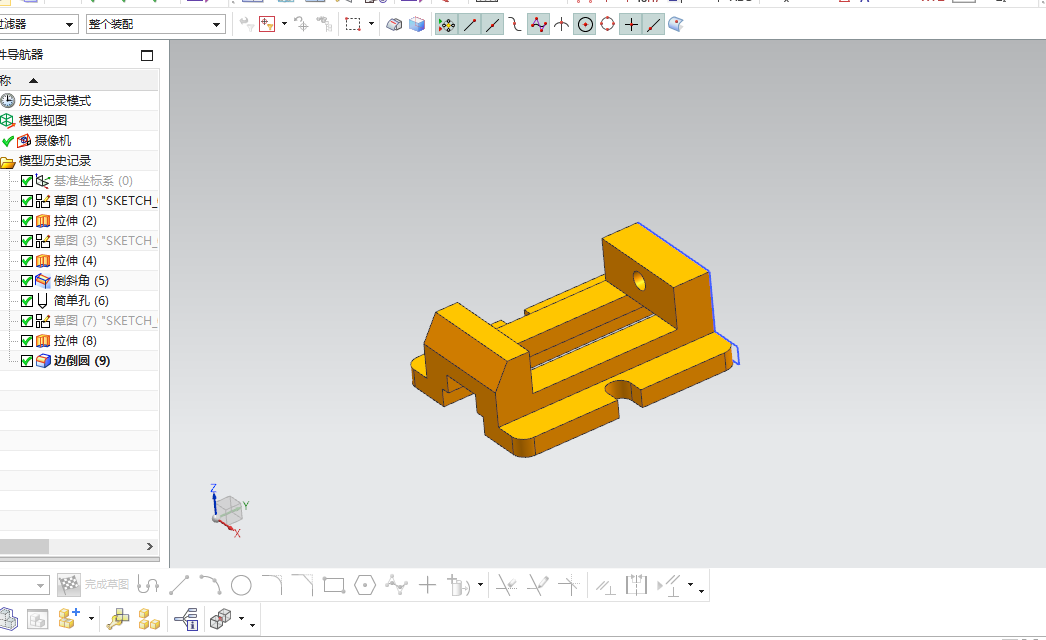
Task: Uncheck the 草图 (3) feature checkbox
Action: 27,241
